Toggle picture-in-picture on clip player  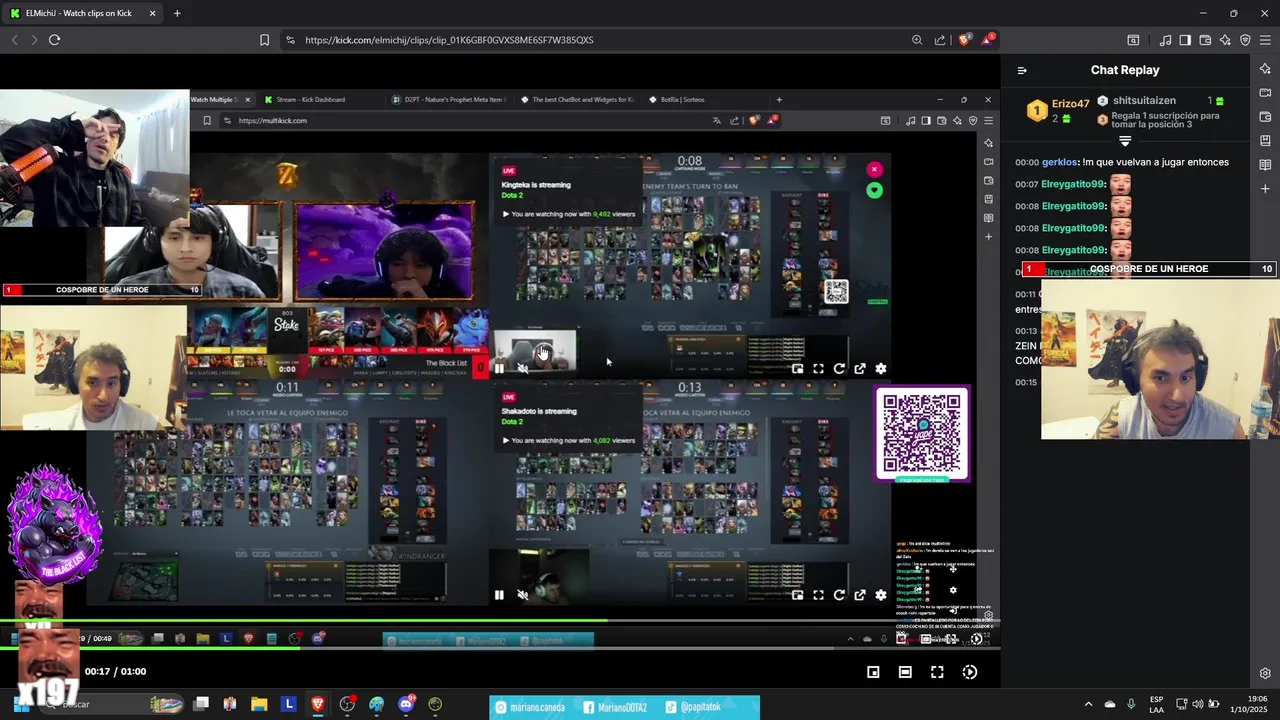[x=873, y=672]
